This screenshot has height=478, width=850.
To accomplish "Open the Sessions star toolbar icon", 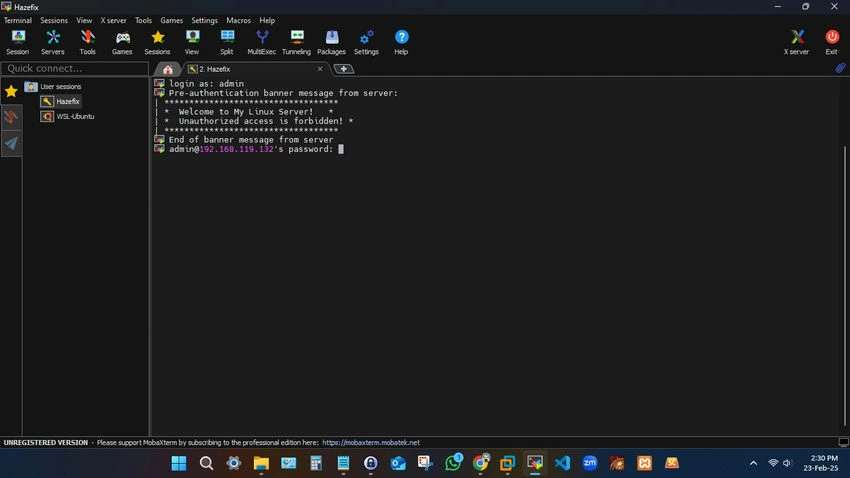I will tap(157, 42).
